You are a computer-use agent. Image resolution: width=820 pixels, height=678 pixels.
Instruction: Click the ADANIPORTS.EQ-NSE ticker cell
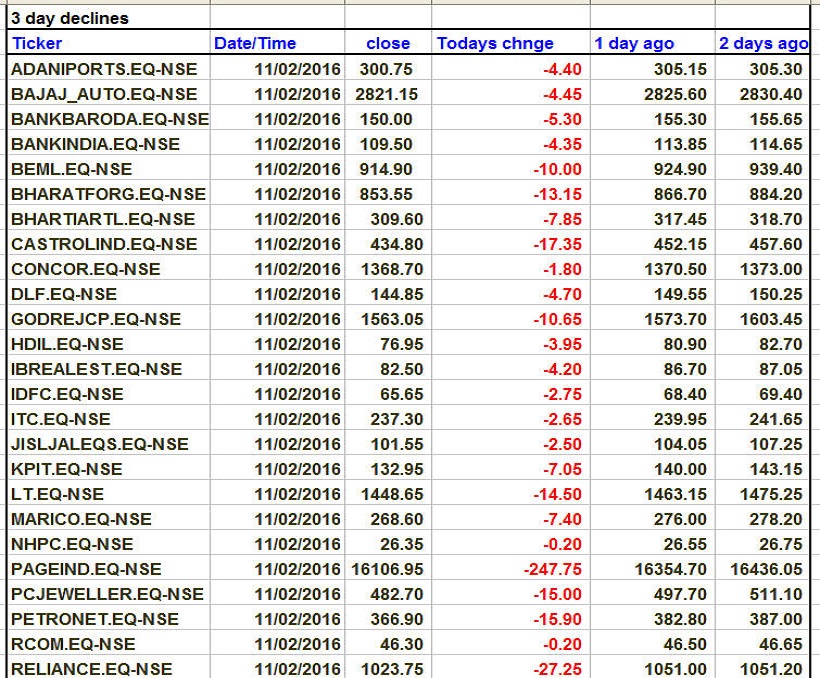pos(104,69)
